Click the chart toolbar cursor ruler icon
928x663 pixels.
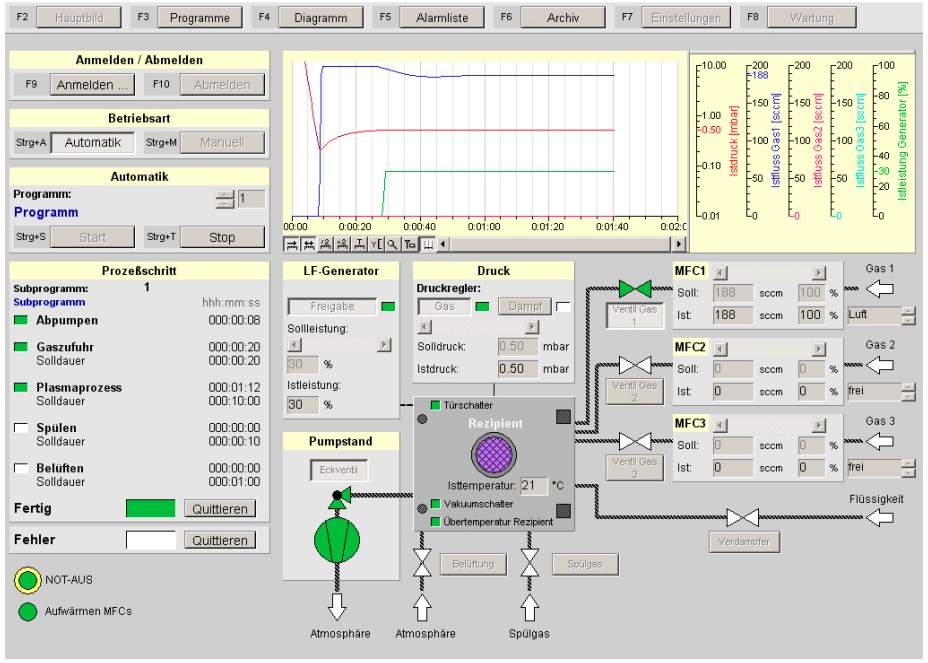[427, 244]
